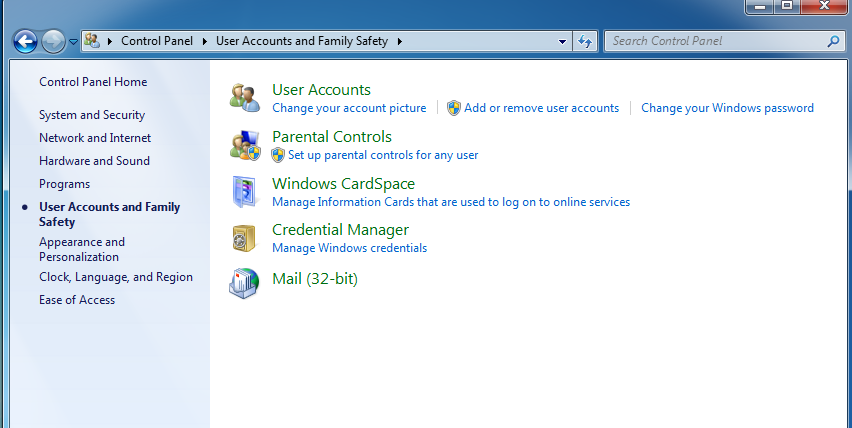Click the Parental Controls icon
This screenshot has height=428, width=852.
(245, 145)
